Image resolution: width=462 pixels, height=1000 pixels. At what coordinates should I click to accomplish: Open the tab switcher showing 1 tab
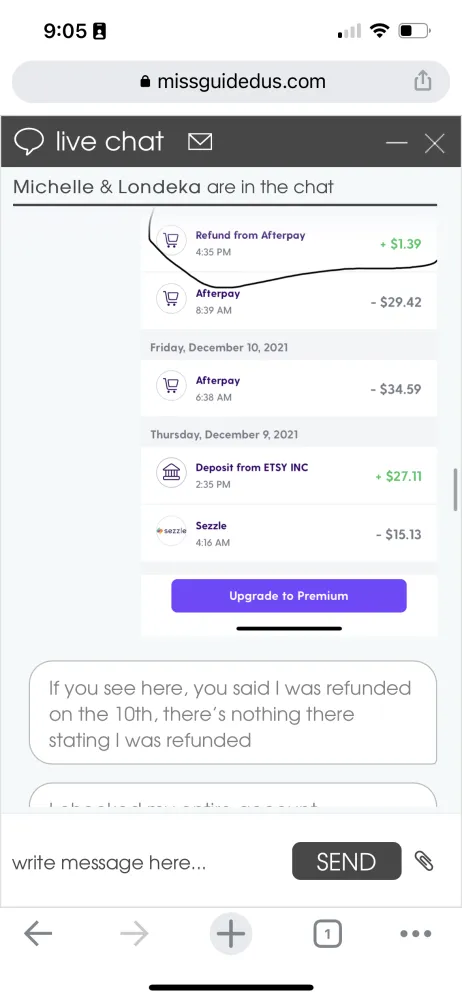click(x=327, y=934)
